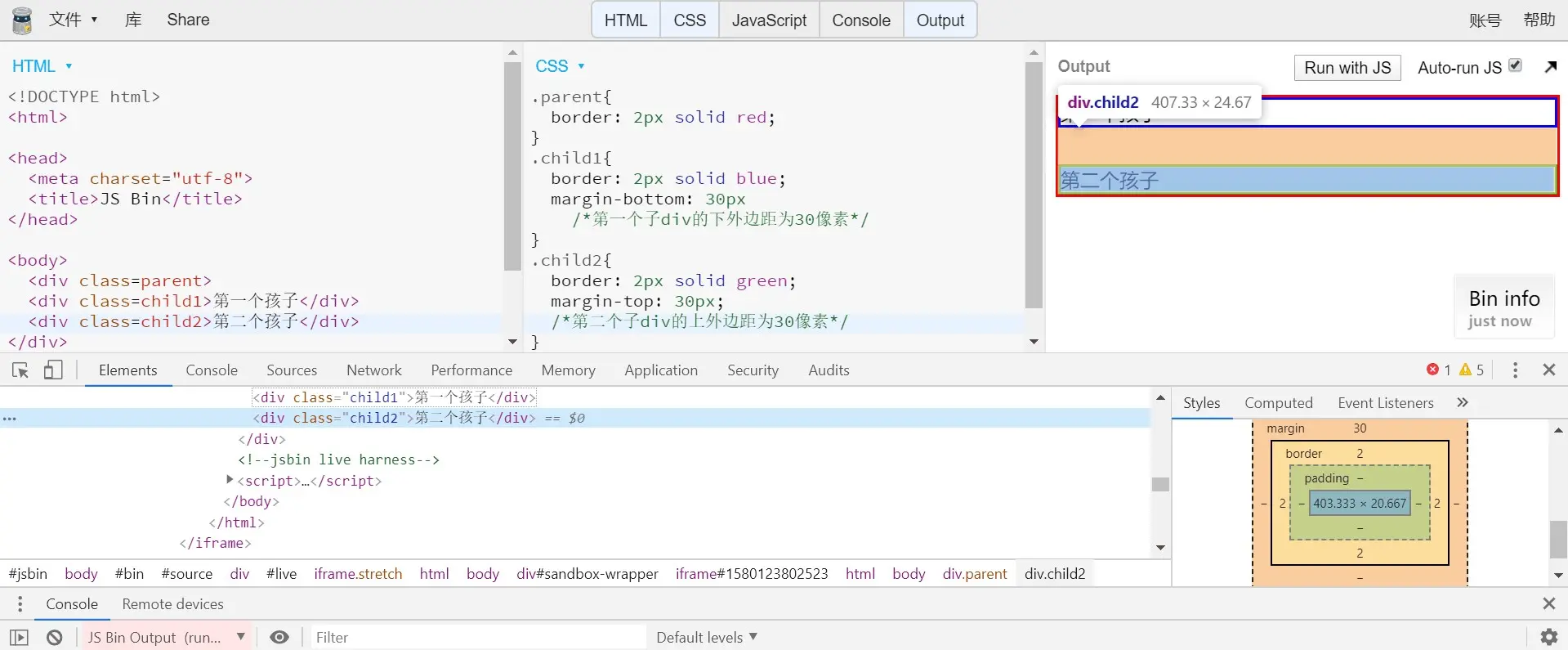Image resolution: width=1568 pixels, height=650 pixels.
Task: Select div#sandbox-wrapper in the breadcrumb
Action: [x=587, y=574]
